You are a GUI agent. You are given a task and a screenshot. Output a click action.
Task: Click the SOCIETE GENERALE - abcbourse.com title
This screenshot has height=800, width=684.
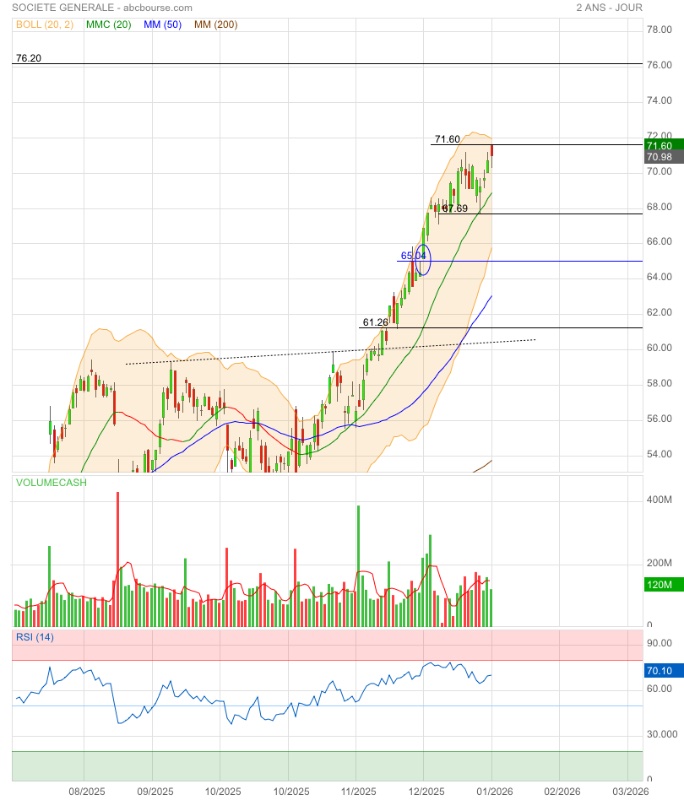(x=102, y=8)
